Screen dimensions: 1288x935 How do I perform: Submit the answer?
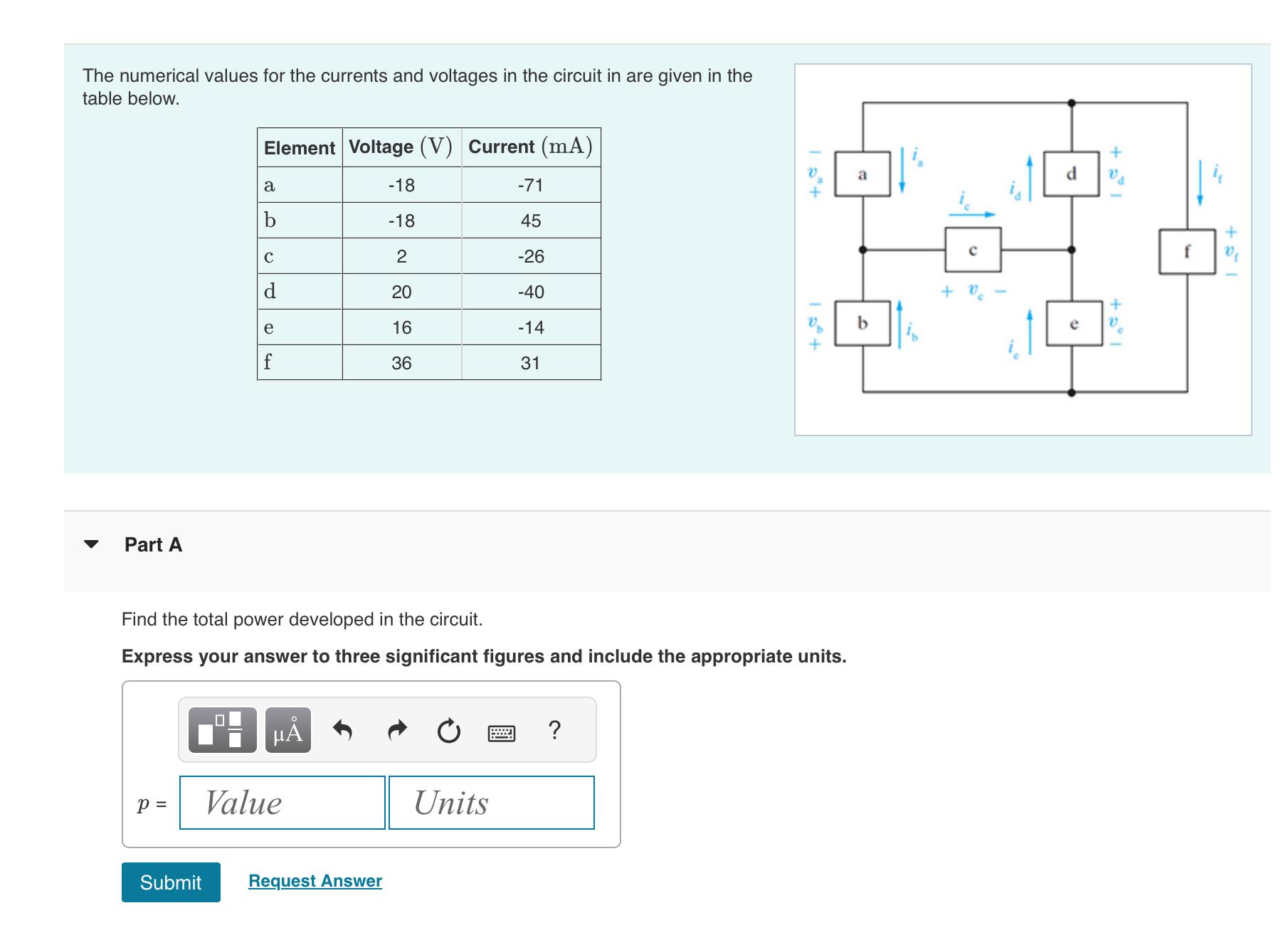pyautogui.click(x=170, y=882)
